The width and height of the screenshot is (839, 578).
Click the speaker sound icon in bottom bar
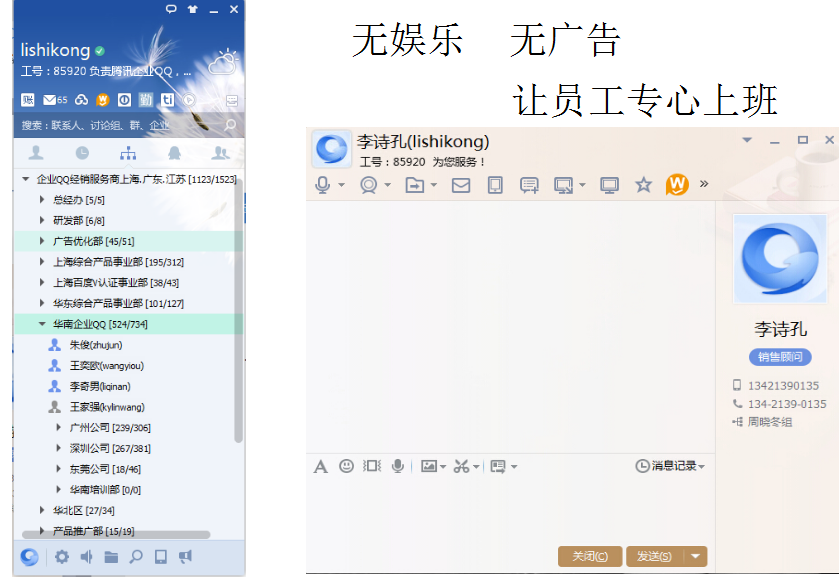click(x=86, y=557)
